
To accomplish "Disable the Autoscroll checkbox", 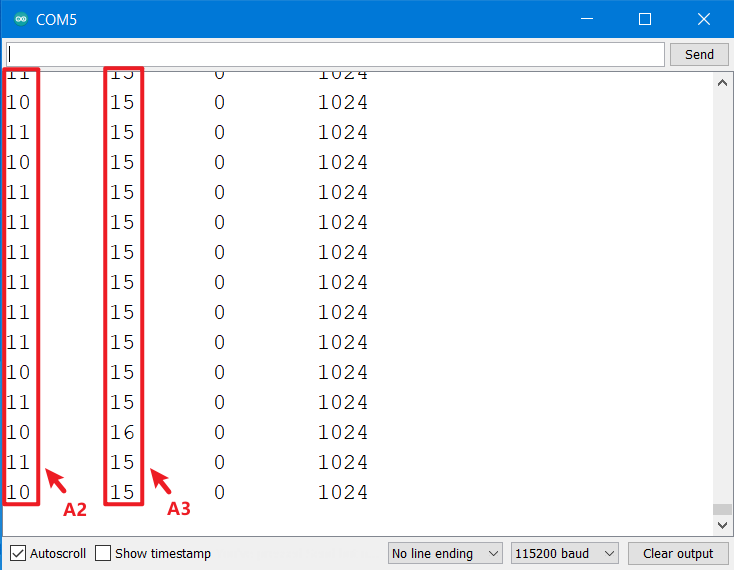I will tap(18, 553).
